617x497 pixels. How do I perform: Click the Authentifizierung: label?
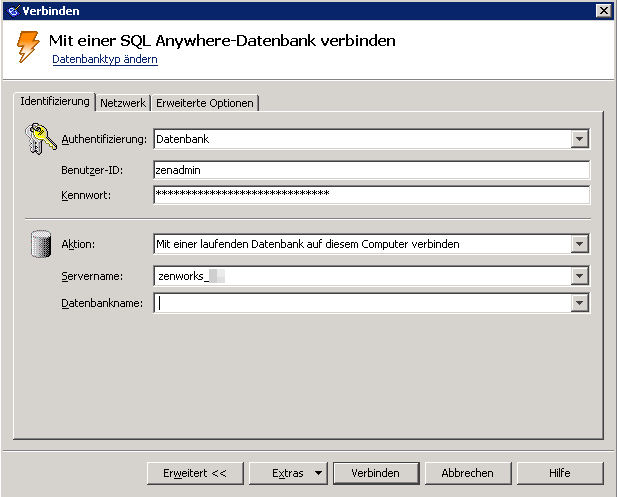104,139
